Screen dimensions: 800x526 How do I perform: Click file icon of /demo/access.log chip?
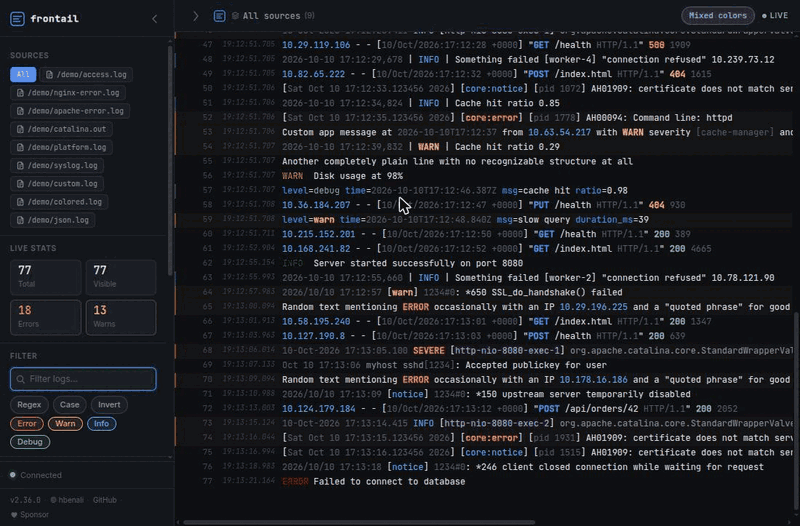coord(49,74)
